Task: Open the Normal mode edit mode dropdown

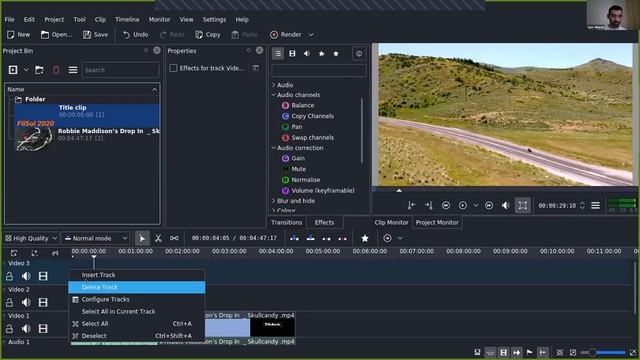Action: [96, 238]
